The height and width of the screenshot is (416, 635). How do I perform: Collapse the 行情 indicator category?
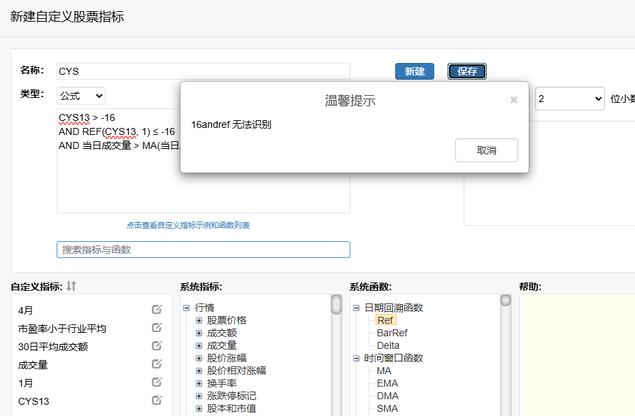187,308
